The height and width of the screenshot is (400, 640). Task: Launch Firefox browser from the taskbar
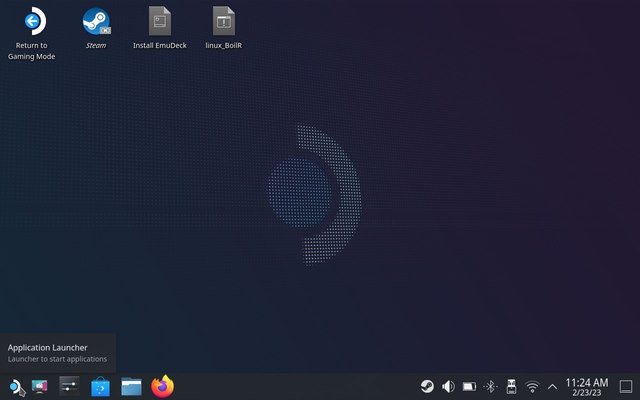coord(162,386)
